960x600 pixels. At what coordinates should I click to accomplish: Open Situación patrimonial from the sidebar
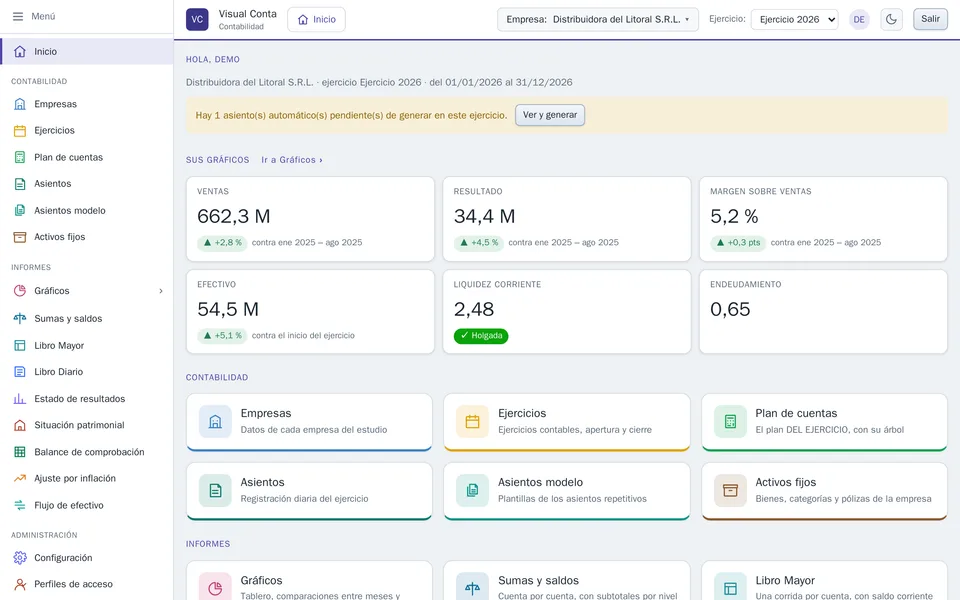87,425
